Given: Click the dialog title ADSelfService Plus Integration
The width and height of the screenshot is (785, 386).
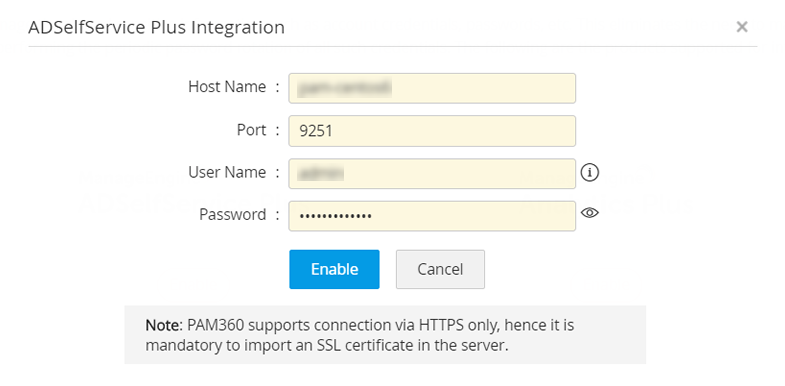Looking at the screenshot, I should [x=156, y=27].
